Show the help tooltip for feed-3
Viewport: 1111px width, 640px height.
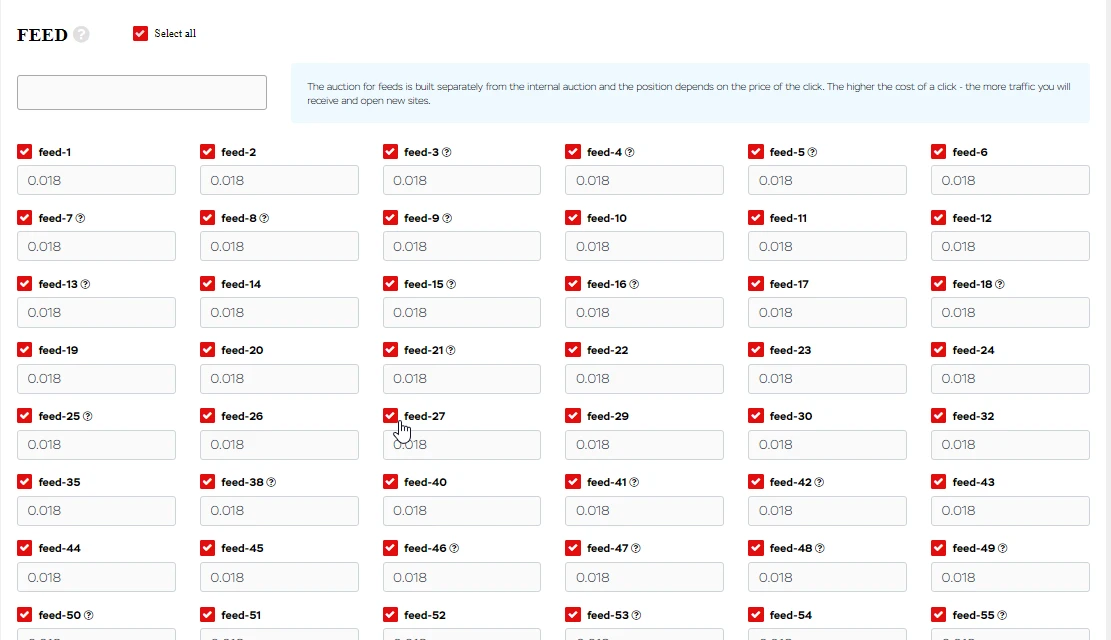[446, 152]
